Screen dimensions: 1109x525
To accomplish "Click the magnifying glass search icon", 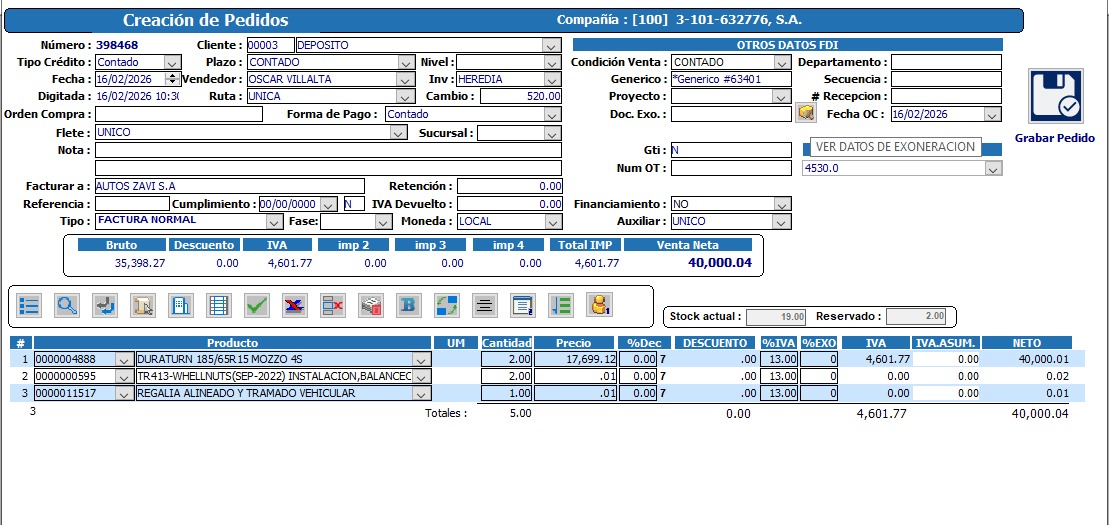I will pos(67,305).
